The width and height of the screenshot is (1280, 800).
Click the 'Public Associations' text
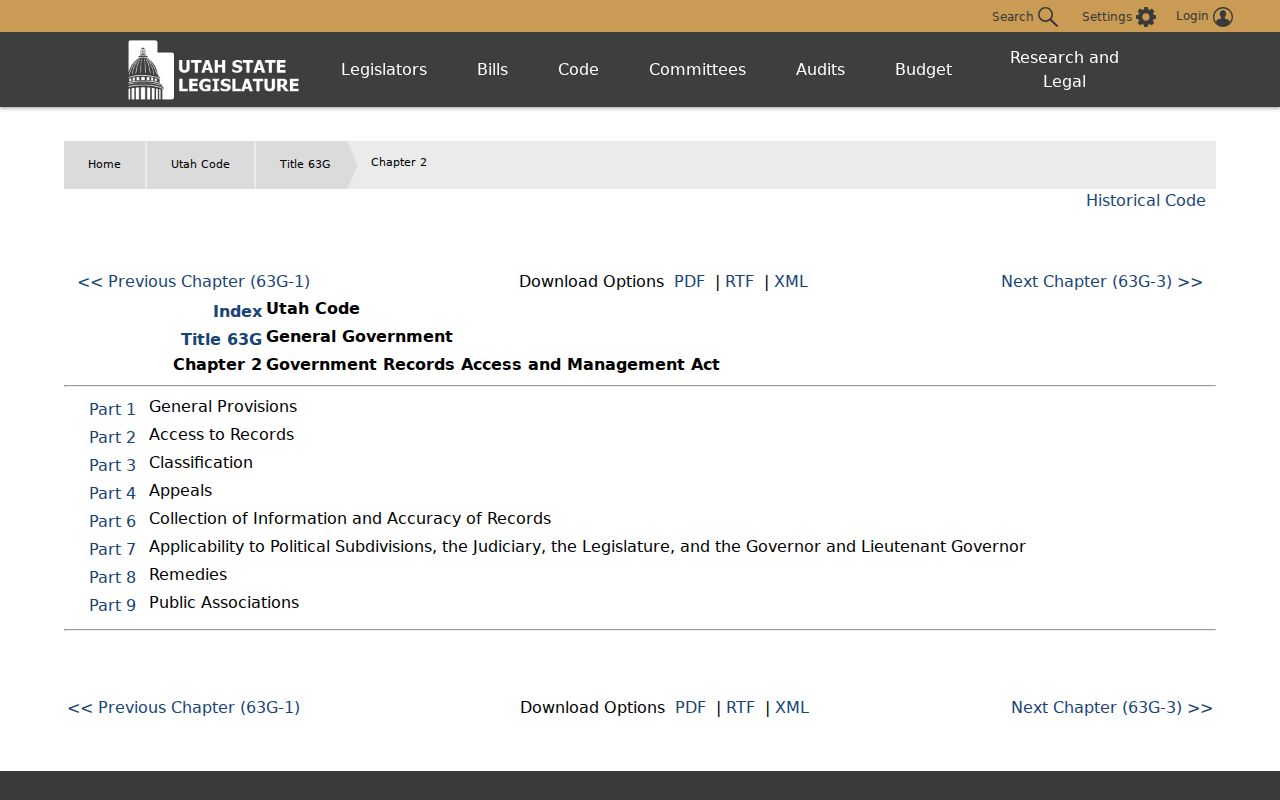pos(224,602)
